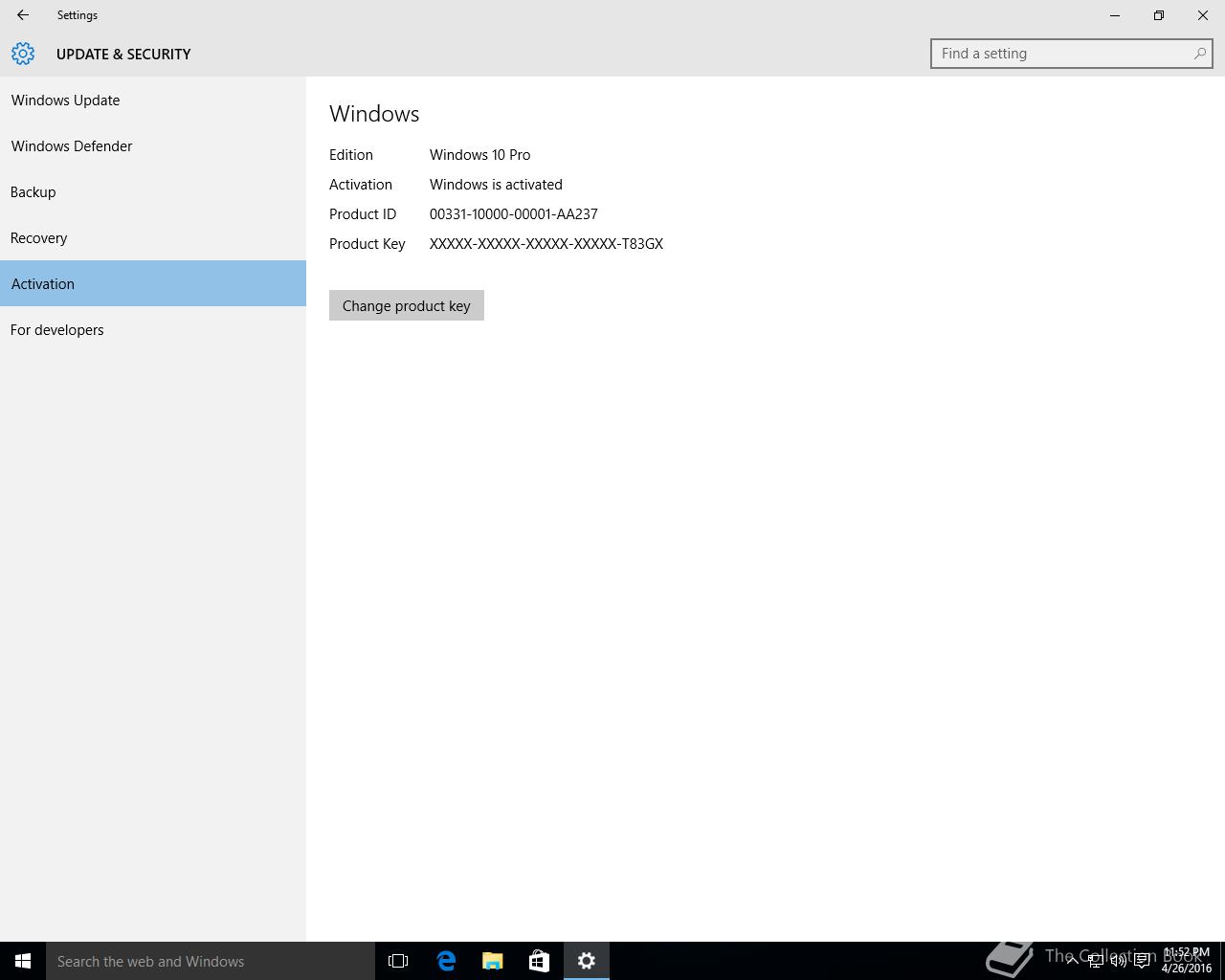This screenshot has width=1225, height=980.
Task: Open File Explorer from the taskbar
Action: pos(493,961)
